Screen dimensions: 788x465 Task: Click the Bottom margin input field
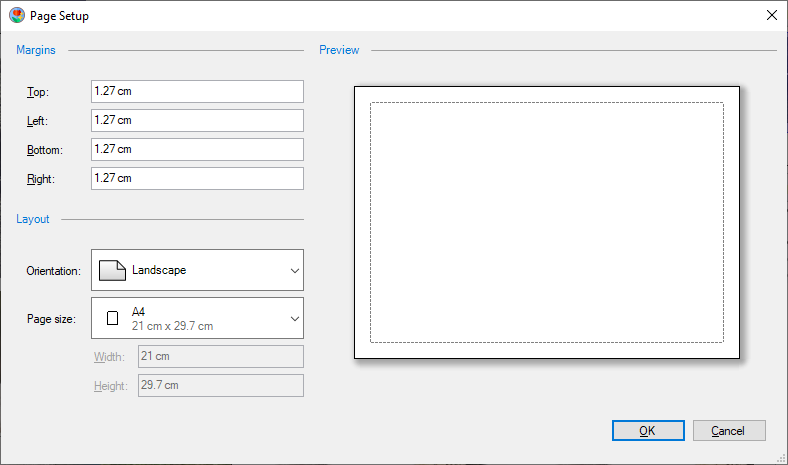[197, 149]
